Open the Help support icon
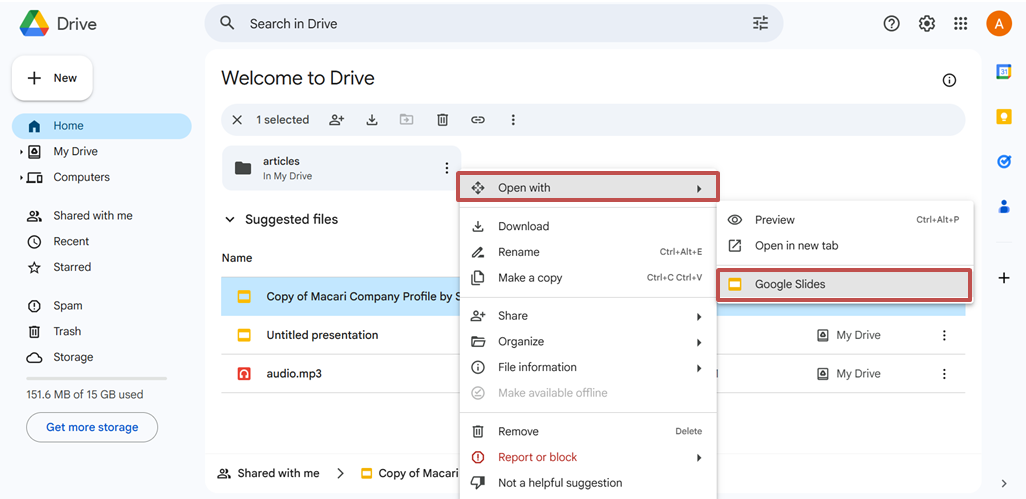1026x499 pixels. (891, 24)
